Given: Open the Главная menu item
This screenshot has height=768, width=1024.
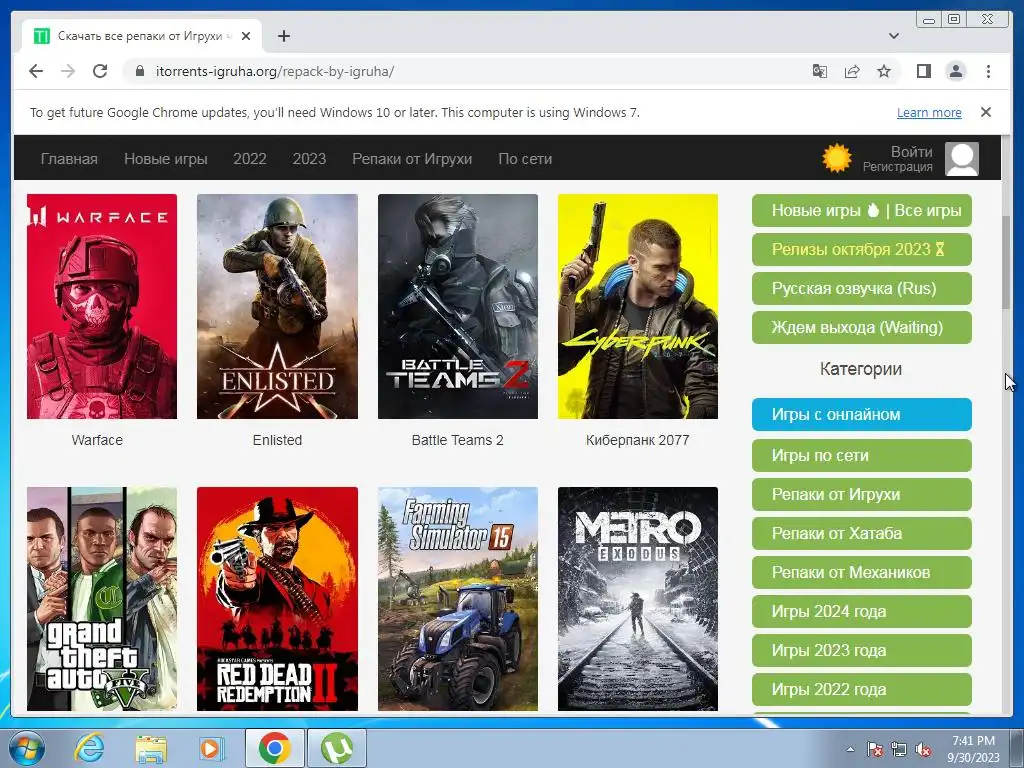Looking at the screenshot, I should tap(69, 159).
